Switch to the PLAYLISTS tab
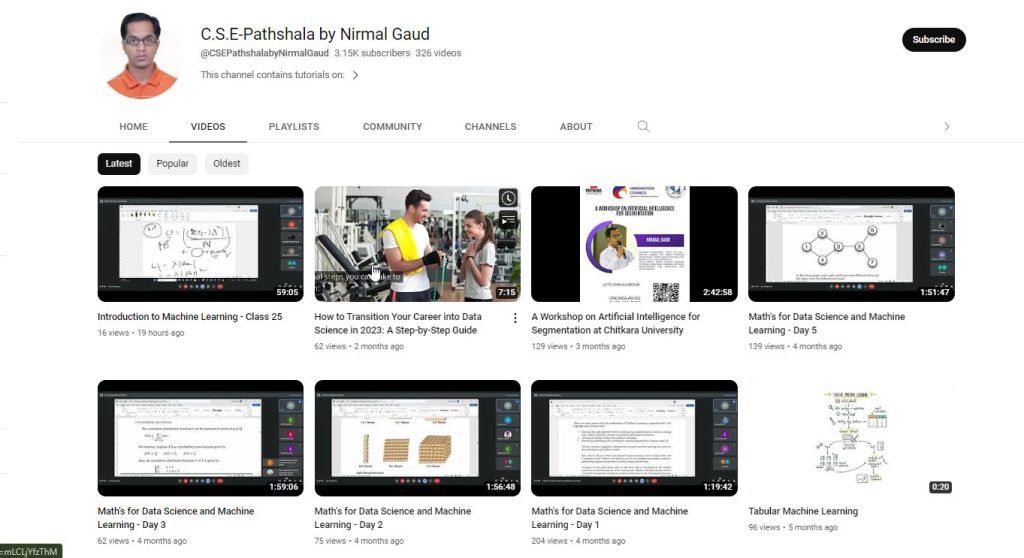The image size is (1024, 558). point(294,127)
